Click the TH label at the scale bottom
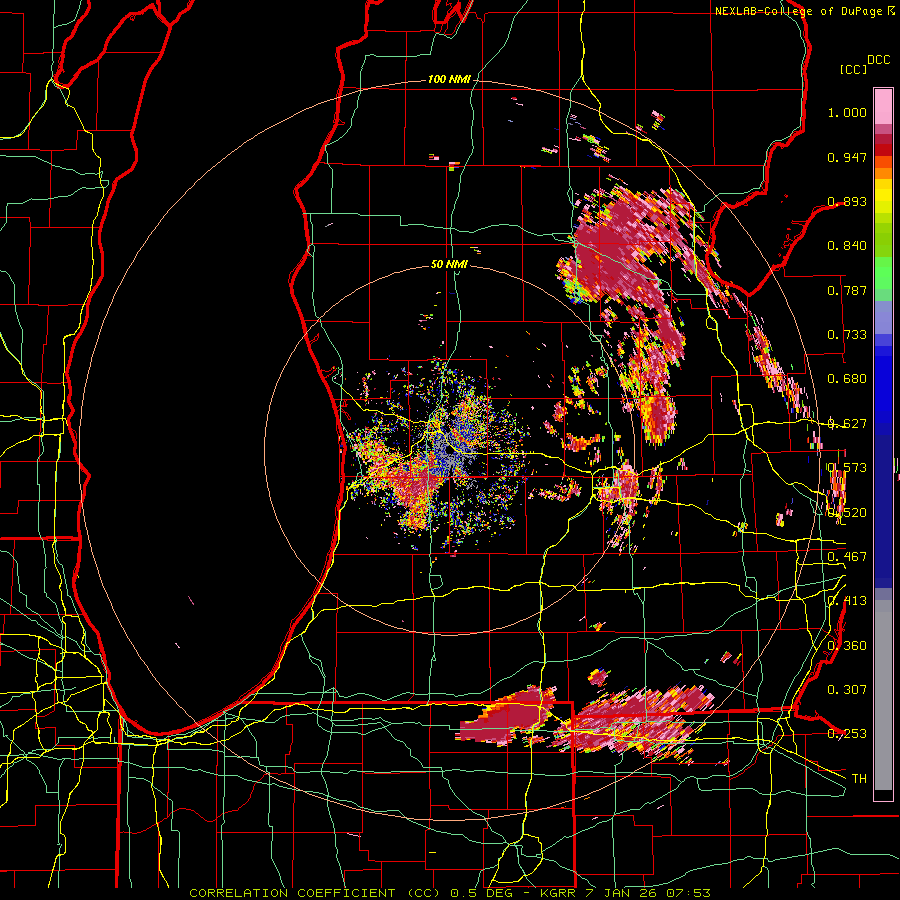 pyautogui.click(x=859, y=778)
